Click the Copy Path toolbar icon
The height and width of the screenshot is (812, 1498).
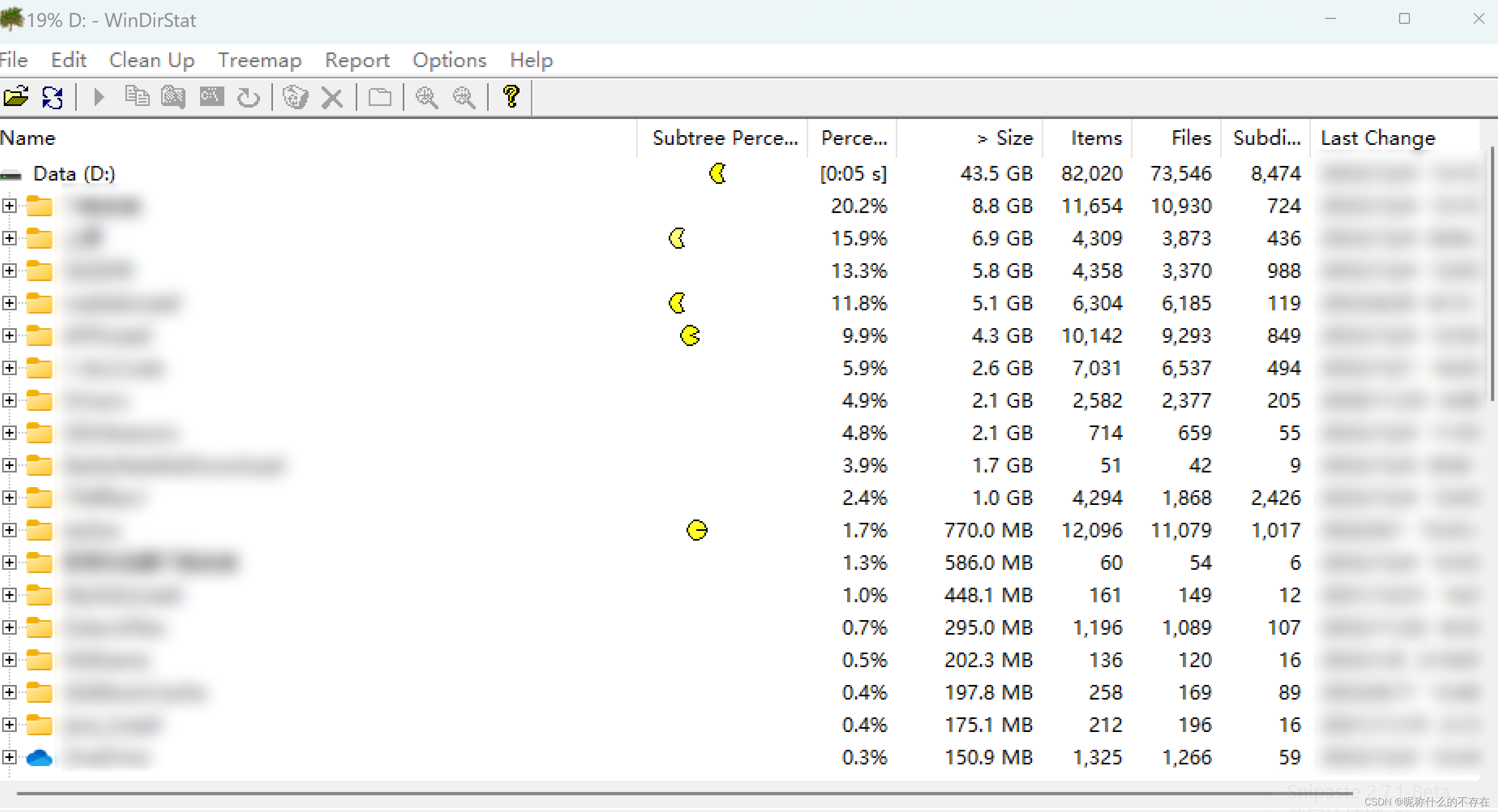pos(137,97)
